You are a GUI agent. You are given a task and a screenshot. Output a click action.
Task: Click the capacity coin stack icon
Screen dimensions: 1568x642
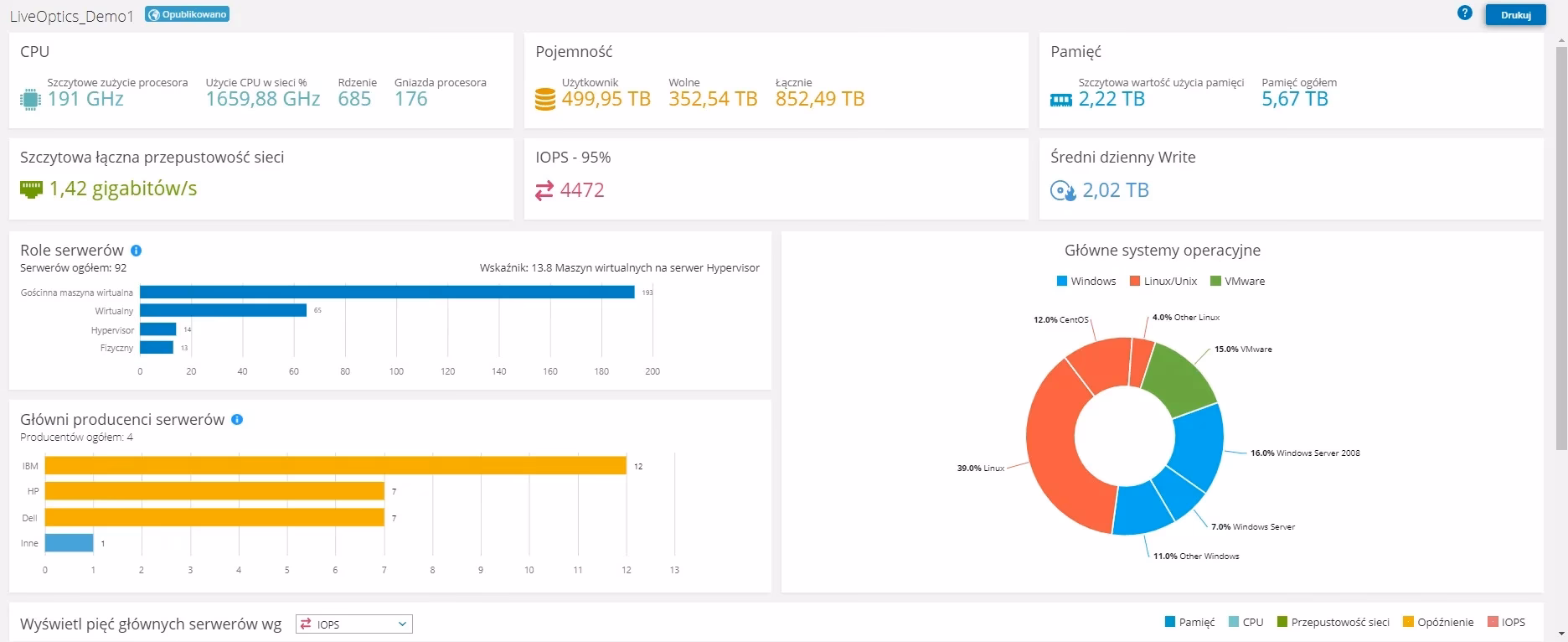coord(545,100)
